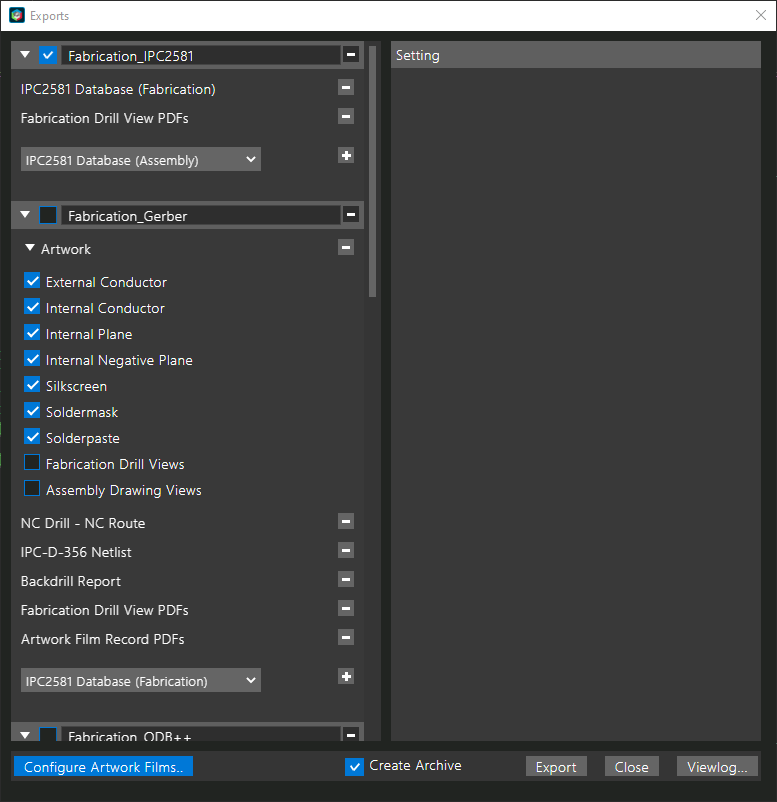Viewport: 777px width, 802px height.
Task: Click the export list vertical scrollbar
Action: click(x=372, y=171)
